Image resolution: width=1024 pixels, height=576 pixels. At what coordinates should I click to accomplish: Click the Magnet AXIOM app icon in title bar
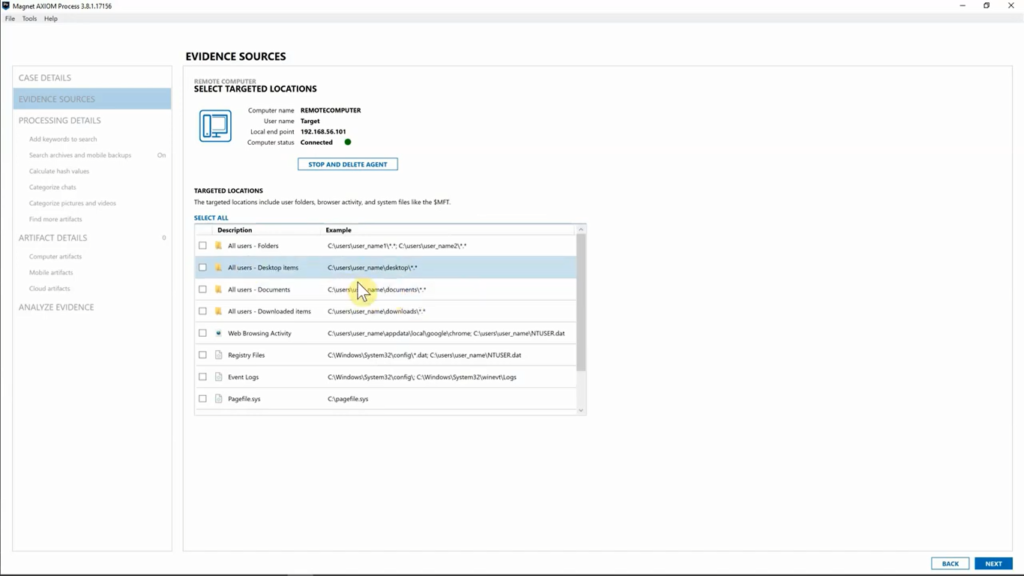[6, 5]
